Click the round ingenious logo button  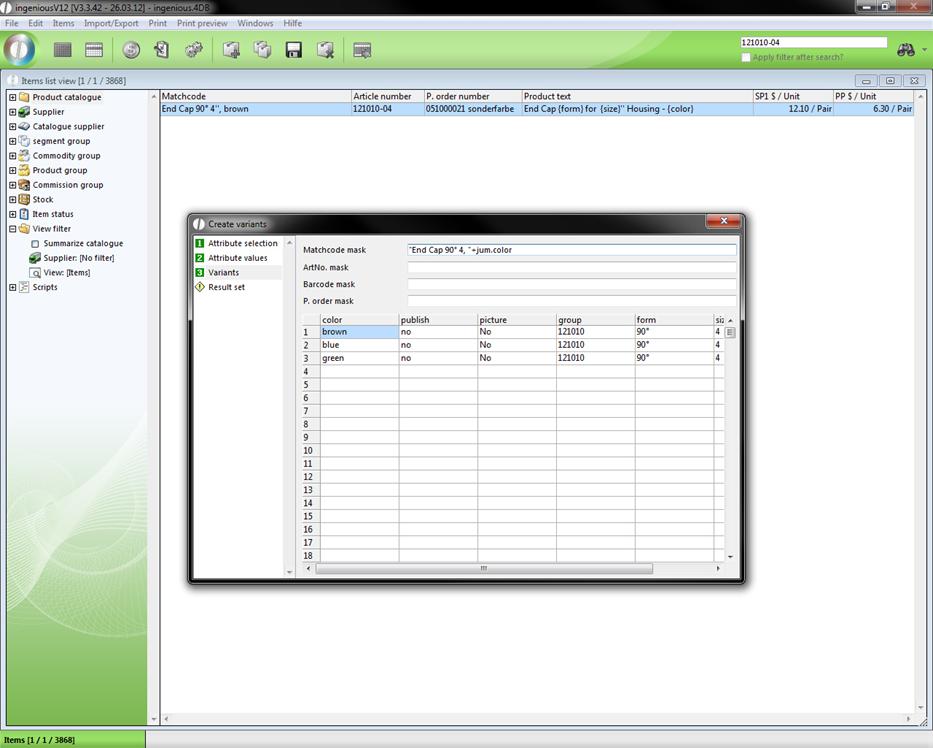19,50
